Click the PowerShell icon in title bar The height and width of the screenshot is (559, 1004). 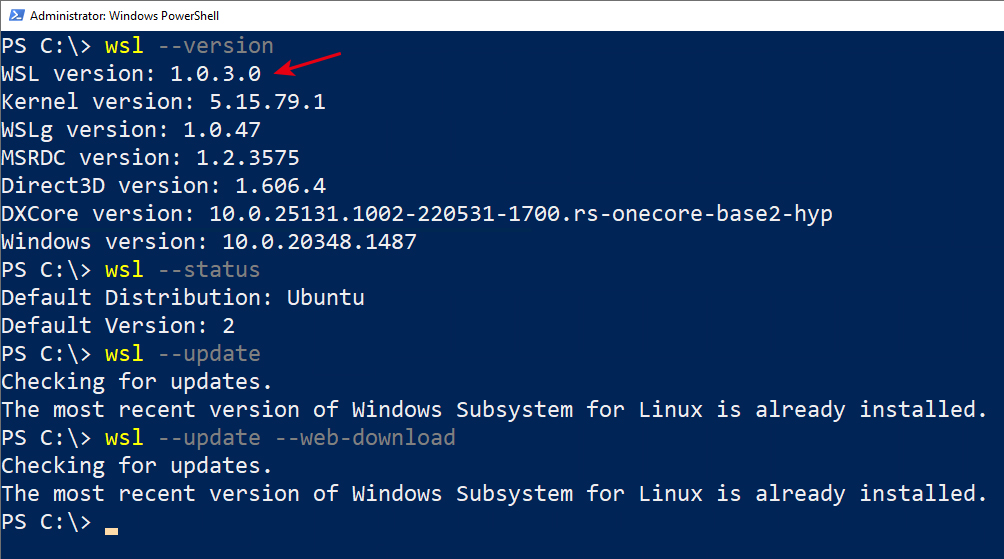click(16, 15)
